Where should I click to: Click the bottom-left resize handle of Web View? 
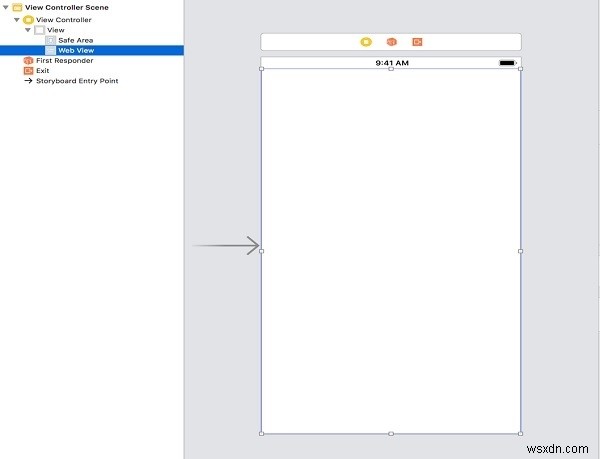pos(261,434)
